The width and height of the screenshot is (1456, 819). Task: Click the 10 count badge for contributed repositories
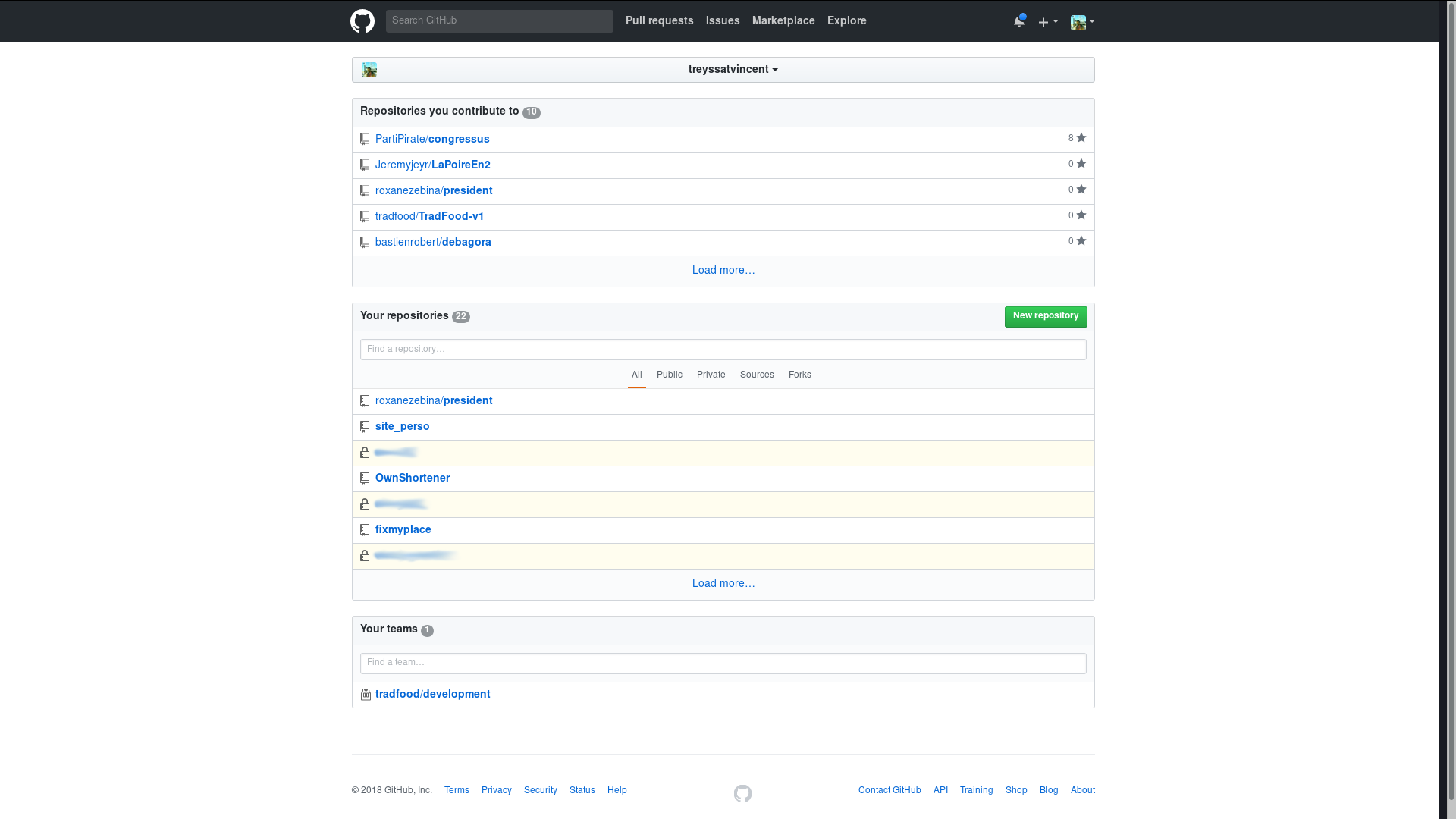(x=532, y=113)
